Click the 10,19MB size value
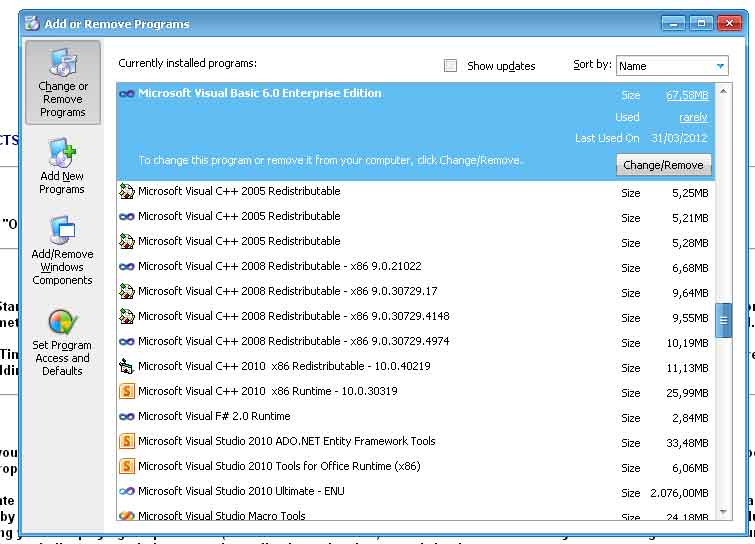This screenshot has width=755, height=544. (687, 343)
